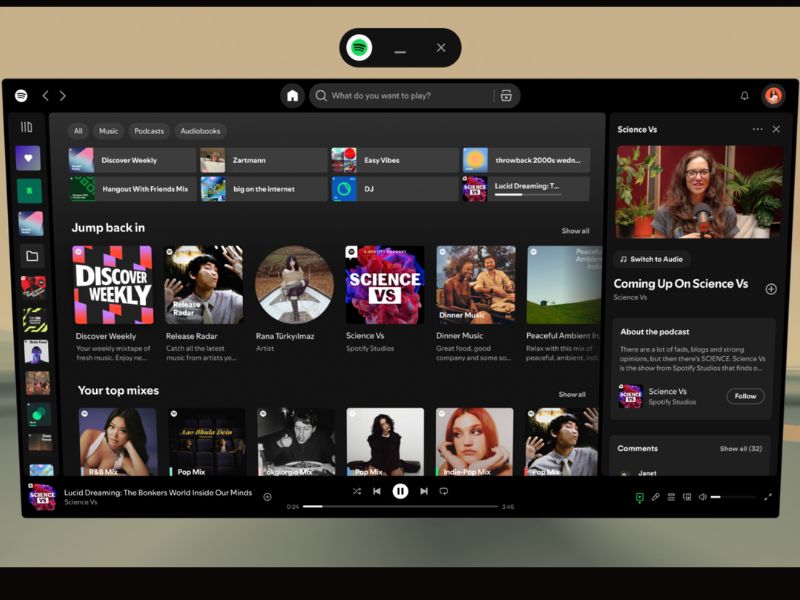The height and width of the screenshot is (600, 800).
Task: Expand Your Library sidebar icon
Action: tap(27, 127)
